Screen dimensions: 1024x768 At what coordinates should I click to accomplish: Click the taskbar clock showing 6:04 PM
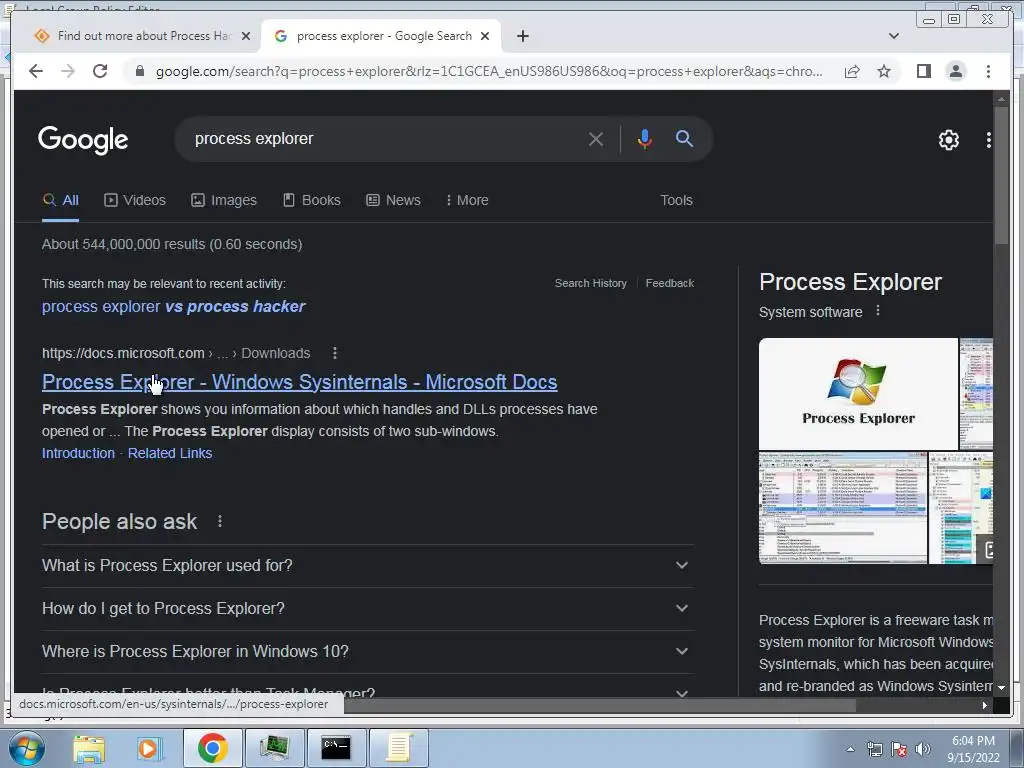973,749
